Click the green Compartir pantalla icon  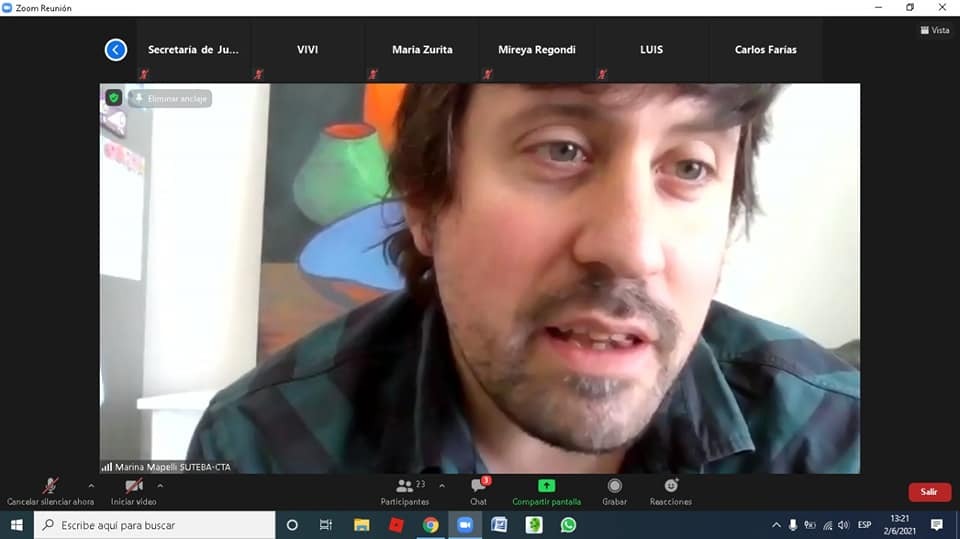point(546,486)
